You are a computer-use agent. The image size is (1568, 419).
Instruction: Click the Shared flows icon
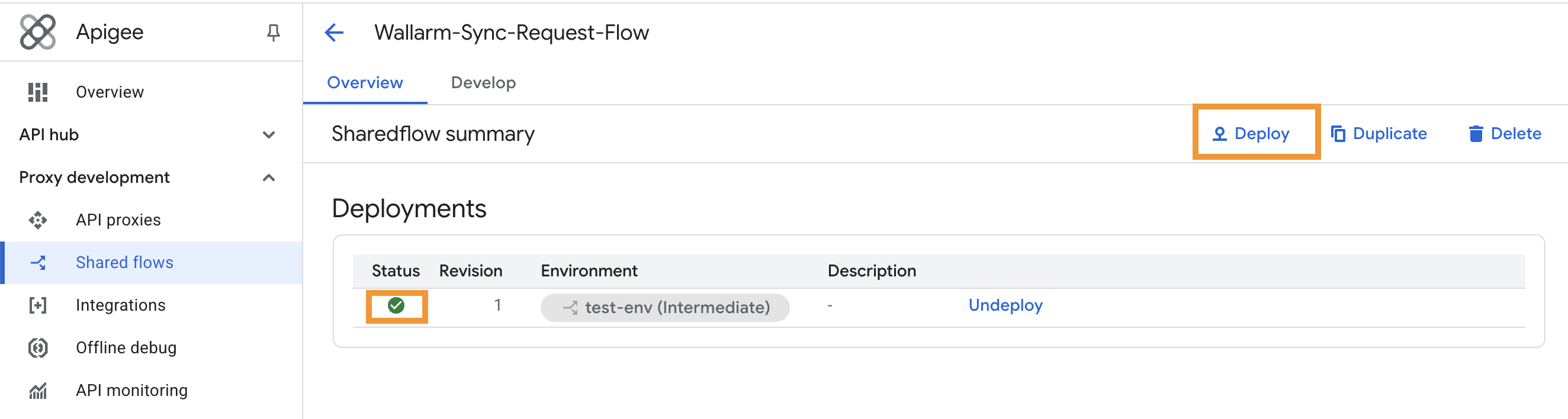(x=38, y=262)
